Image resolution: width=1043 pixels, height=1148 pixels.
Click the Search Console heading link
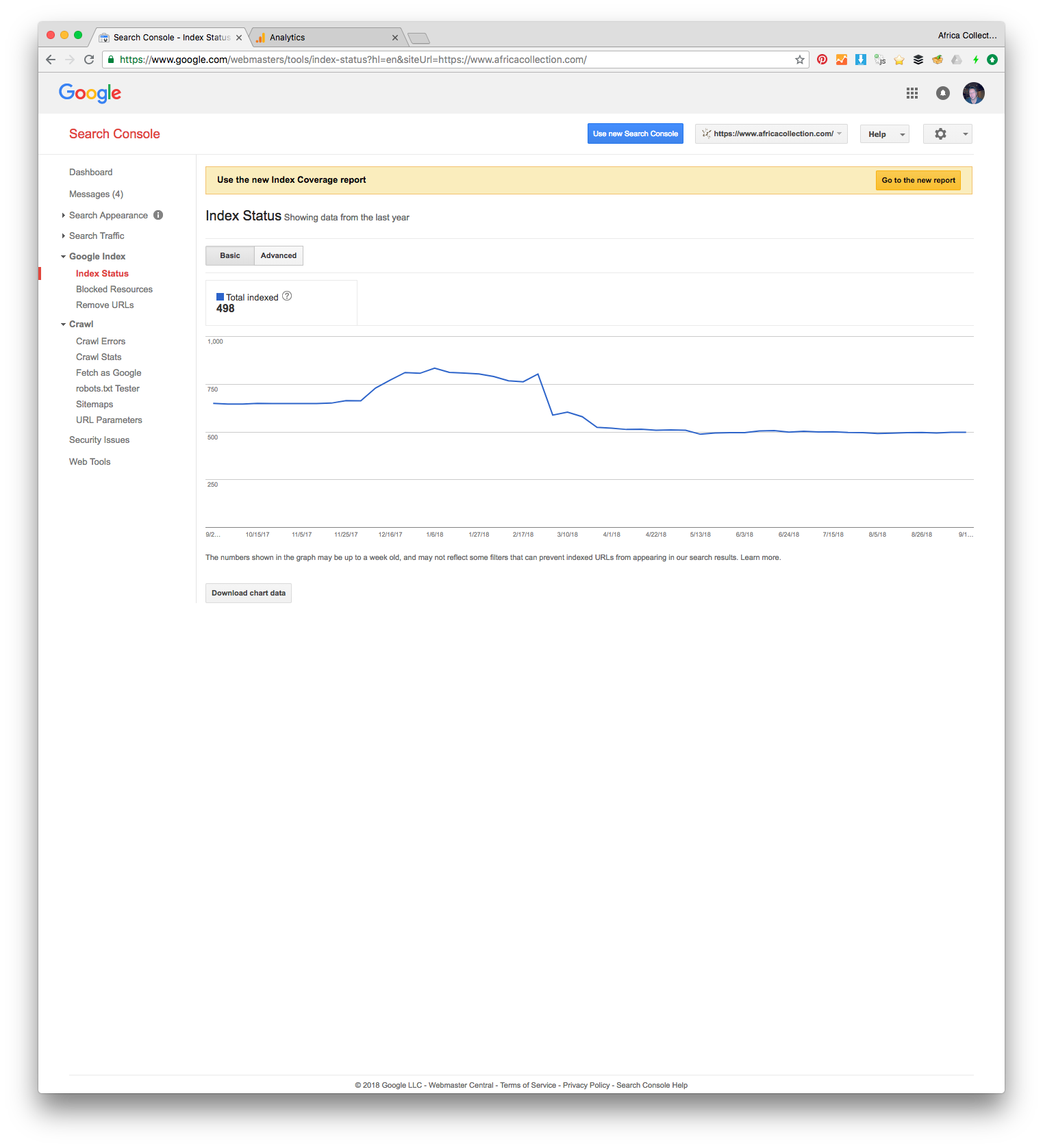[x=114, y=134]
